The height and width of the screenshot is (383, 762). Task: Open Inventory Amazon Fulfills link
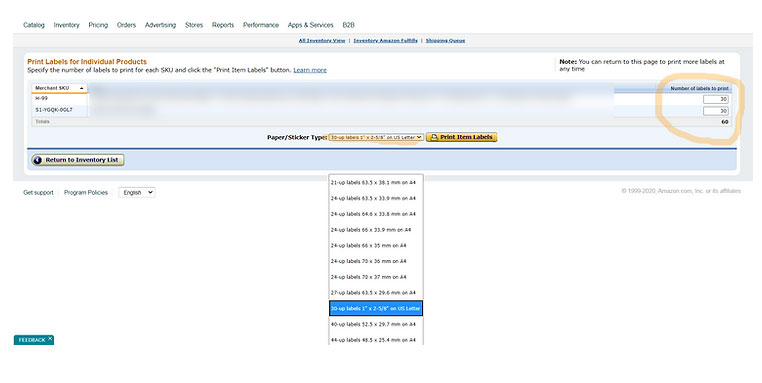click(385, 40)
